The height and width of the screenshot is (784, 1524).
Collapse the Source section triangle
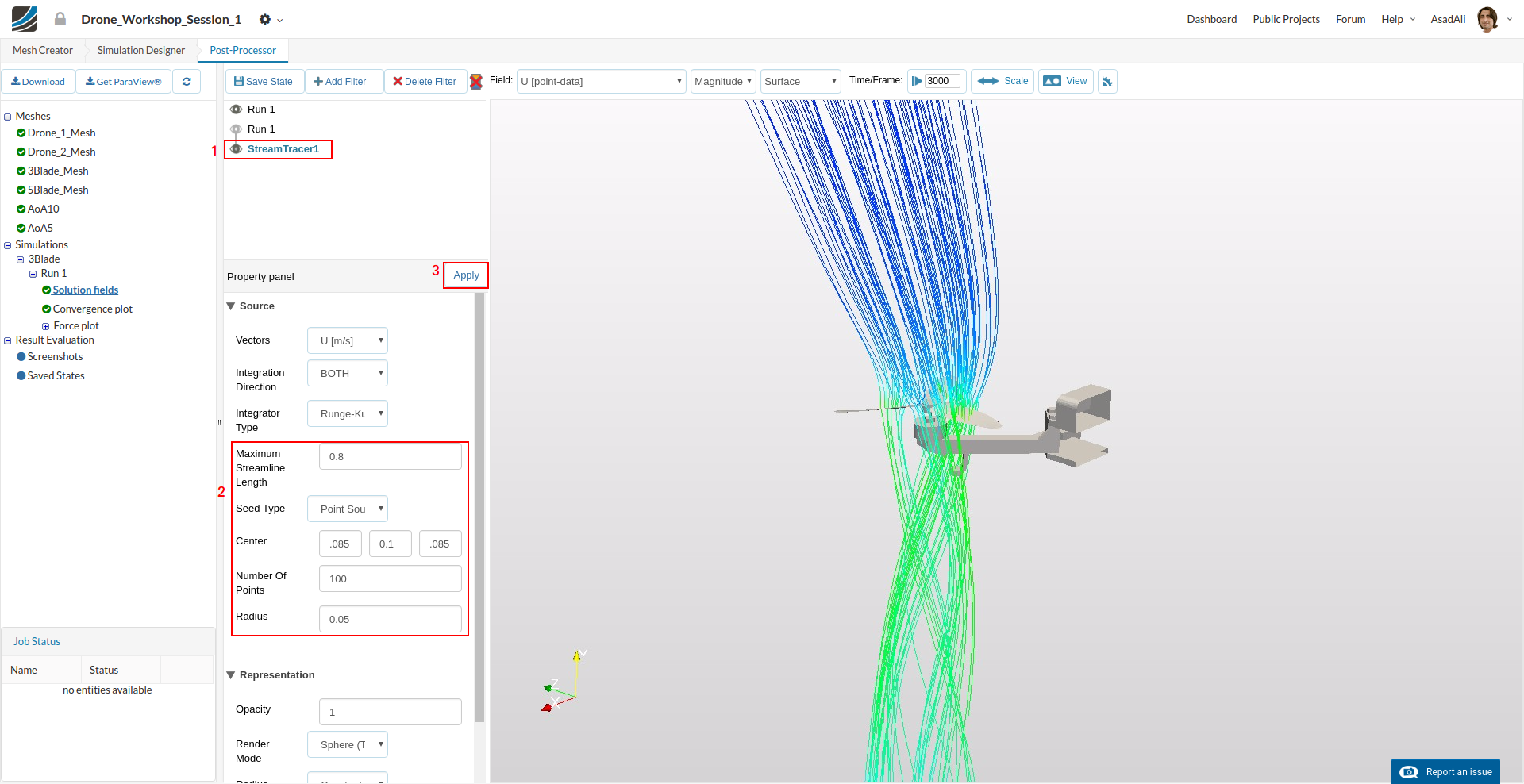(231, 306)
